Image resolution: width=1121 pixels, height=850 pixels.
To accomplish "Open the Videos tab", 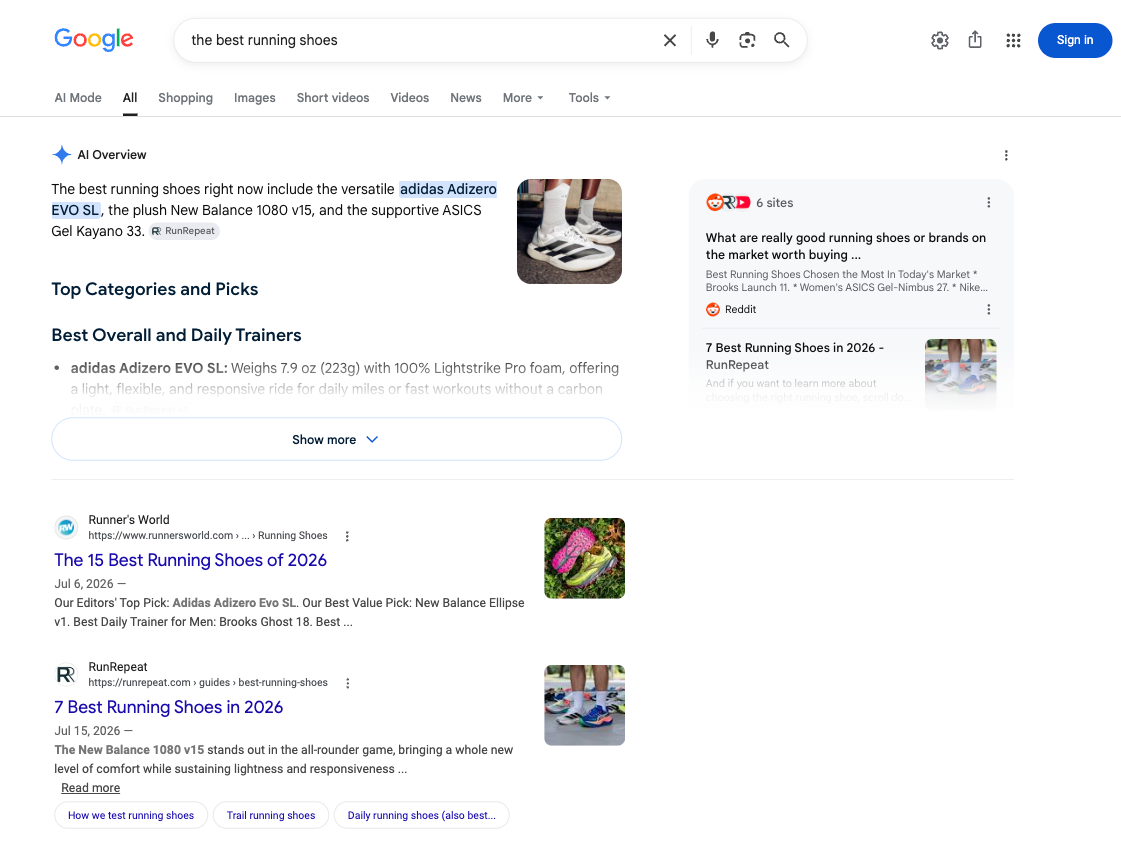I will (x=410, y=98).
